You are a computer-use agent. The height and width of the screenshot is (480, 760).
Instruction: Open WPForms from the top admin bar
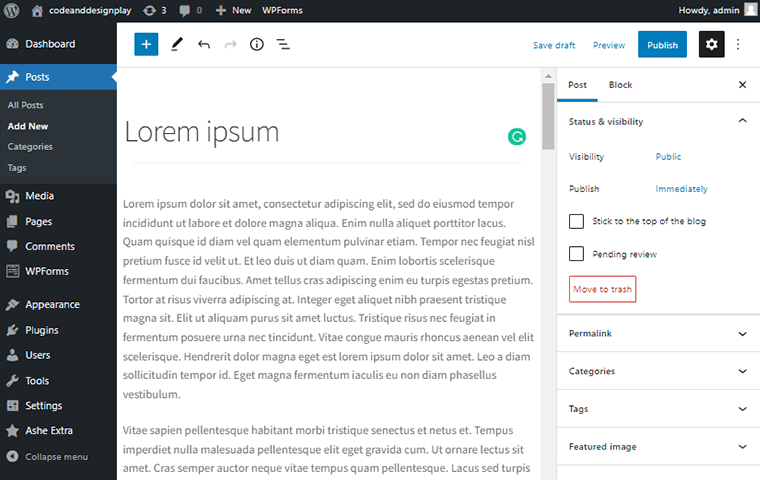pyautogui.click(x=282, y=10)
